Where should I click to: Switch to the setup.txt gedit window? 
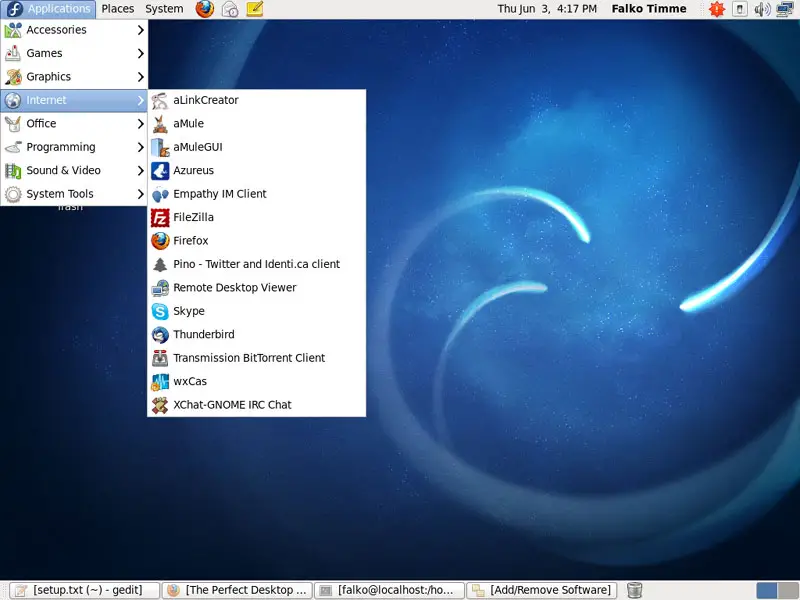click(84, 590)
